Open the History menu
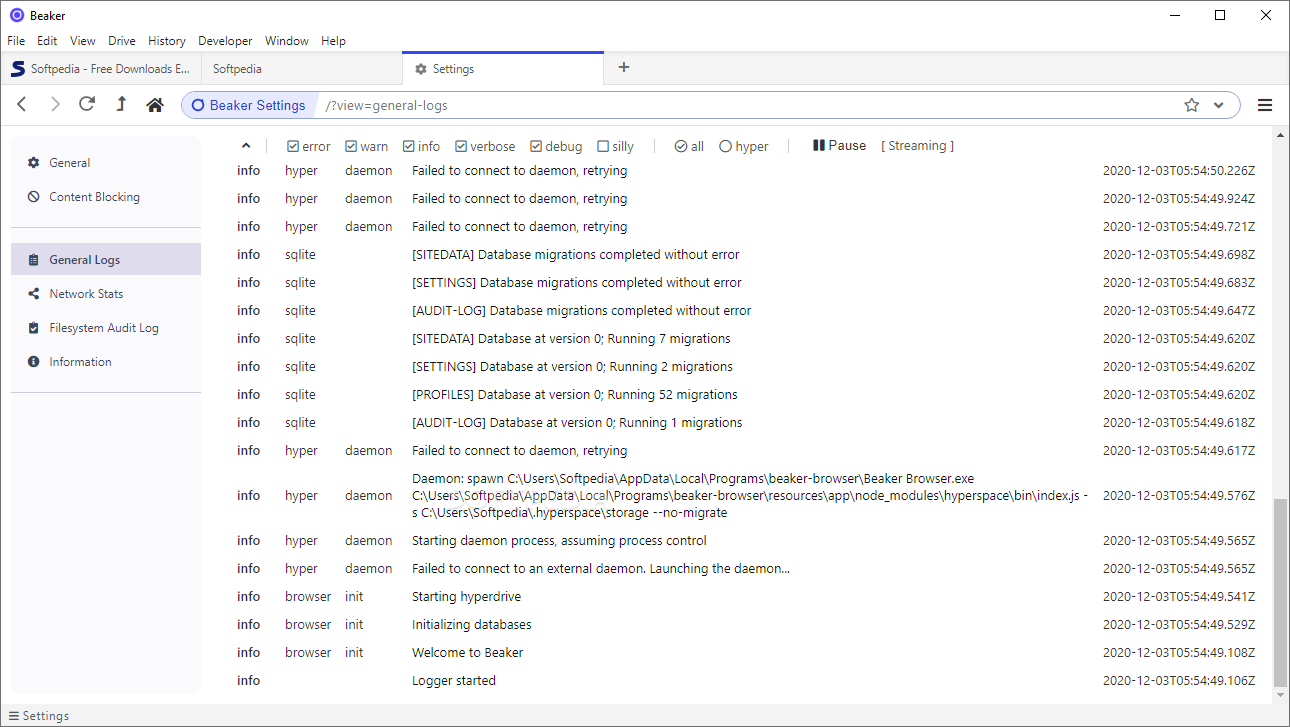Image resolution: width=1290 pixels, height=727 pixels. [167, 41]
